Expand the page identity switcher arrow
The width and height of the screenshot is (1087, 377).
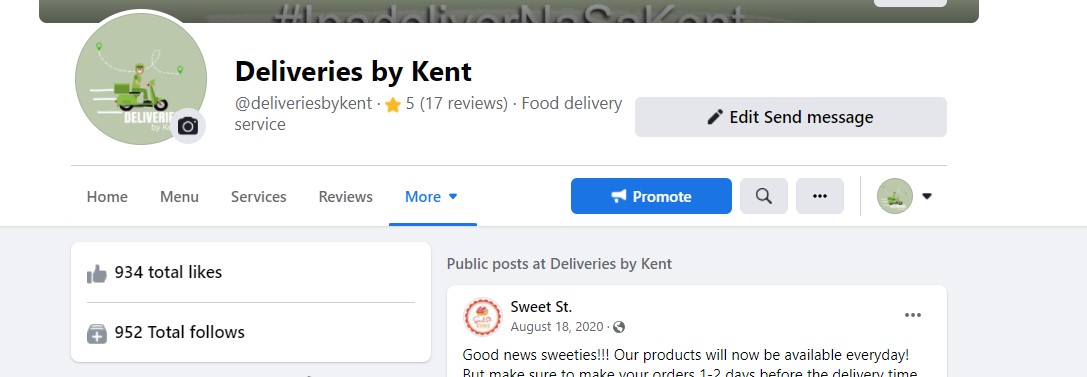click(x=927, y=196)
